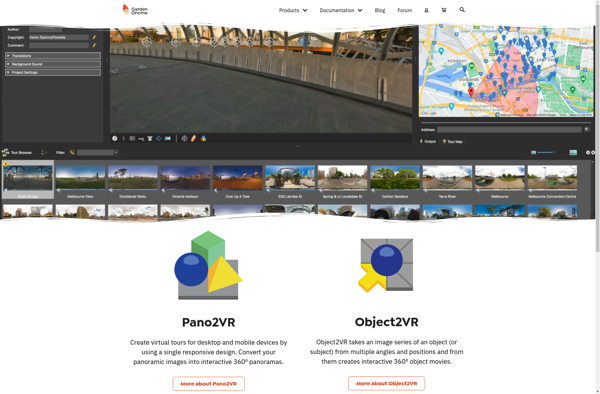Click the Object2VR product logo
600x394 pixels.
pyautogui.click(x=386, y=265)
